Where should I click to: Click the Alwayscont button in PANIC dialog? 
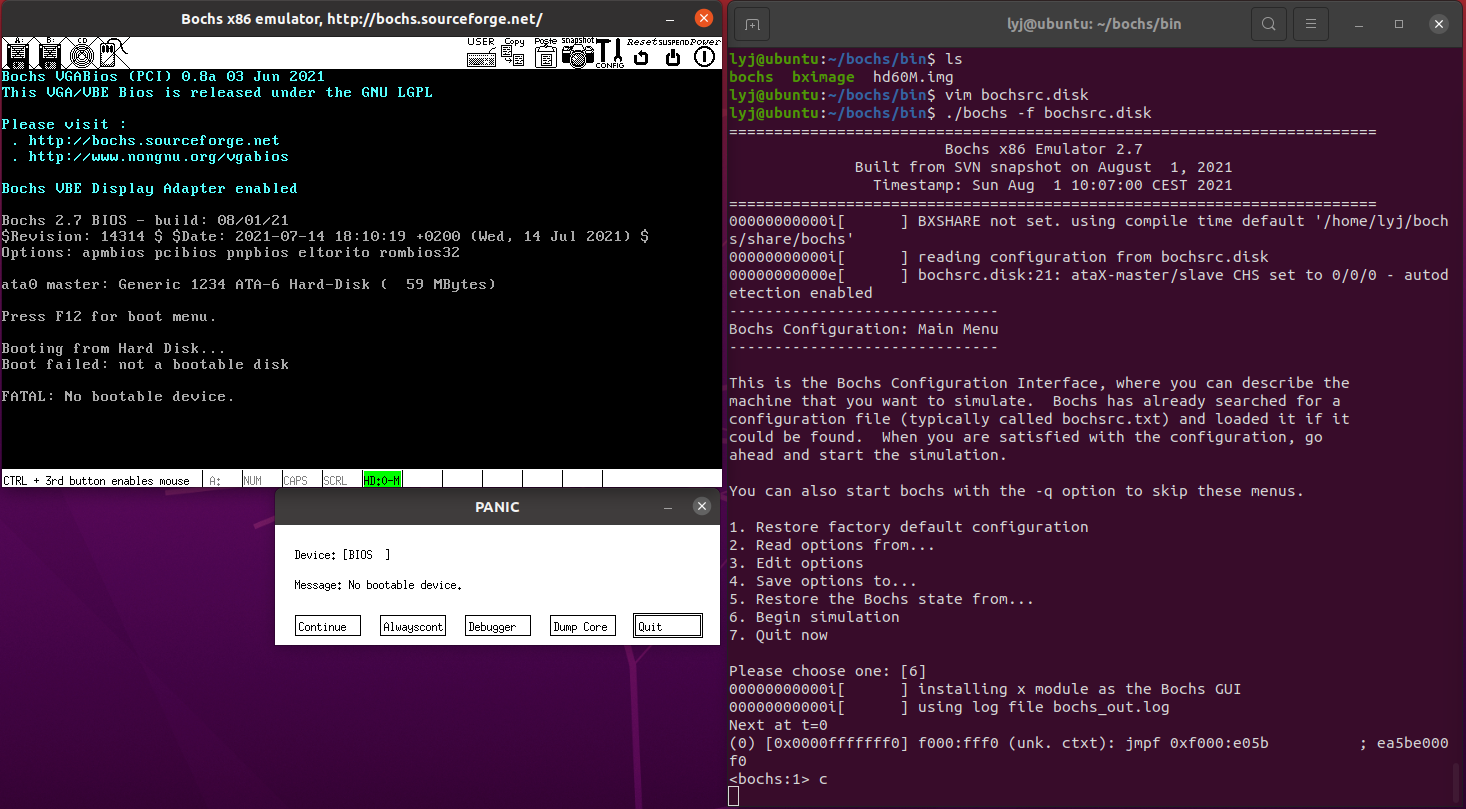tap(413, 626)
